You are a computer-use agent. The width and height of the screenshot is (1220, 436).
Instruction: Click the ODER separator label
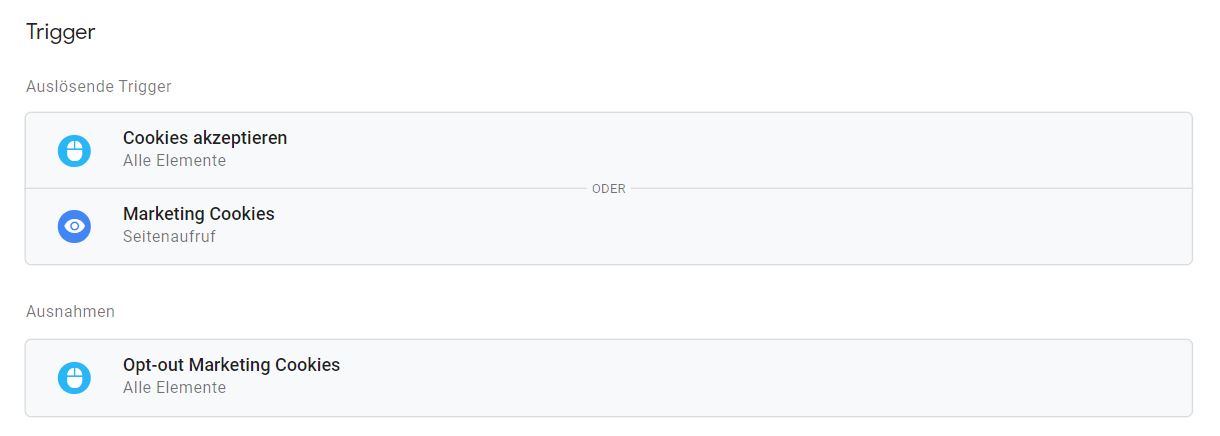(609, 188)
